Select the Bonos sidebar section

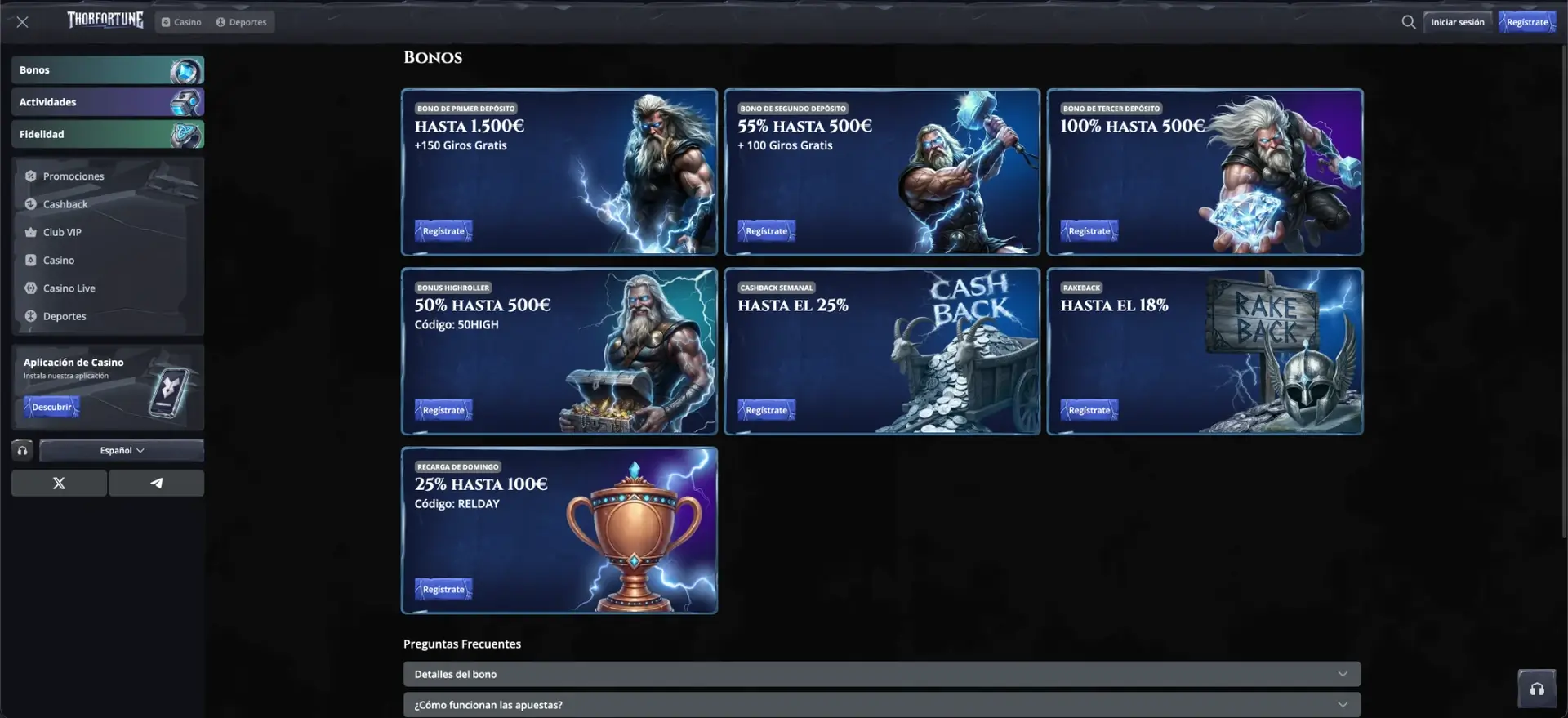click(x=108, y=70)
